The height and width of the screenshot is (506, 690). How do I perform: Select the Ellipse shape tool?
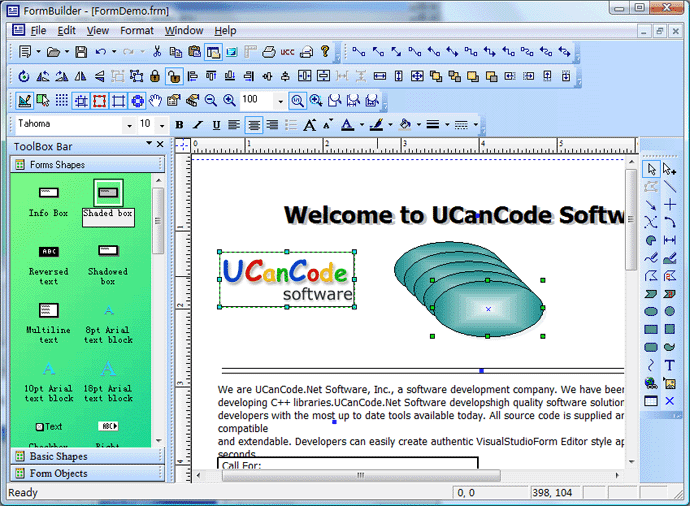click(x=651, y=312)
